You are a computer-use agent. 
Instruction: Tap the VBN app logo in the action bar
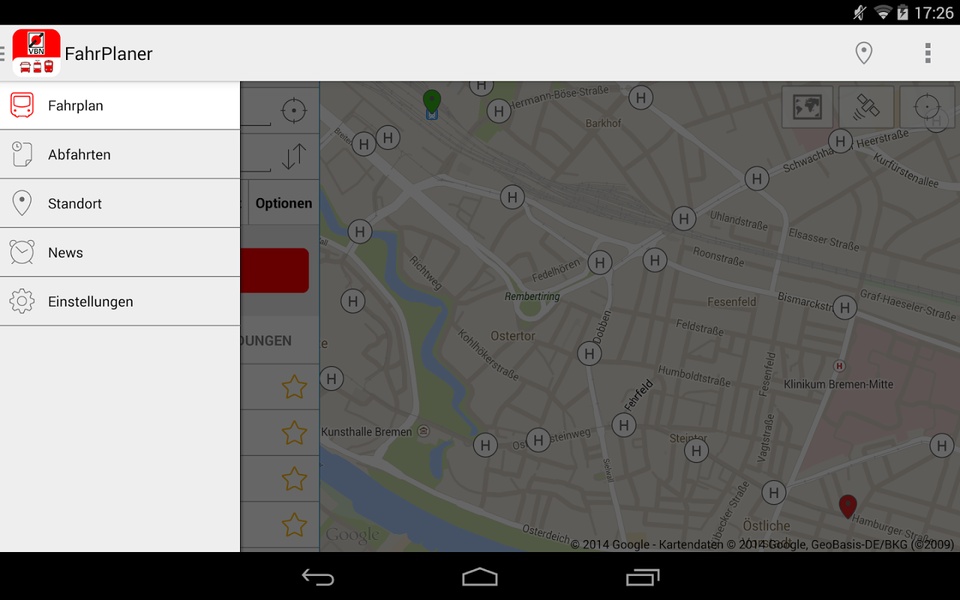36,53
